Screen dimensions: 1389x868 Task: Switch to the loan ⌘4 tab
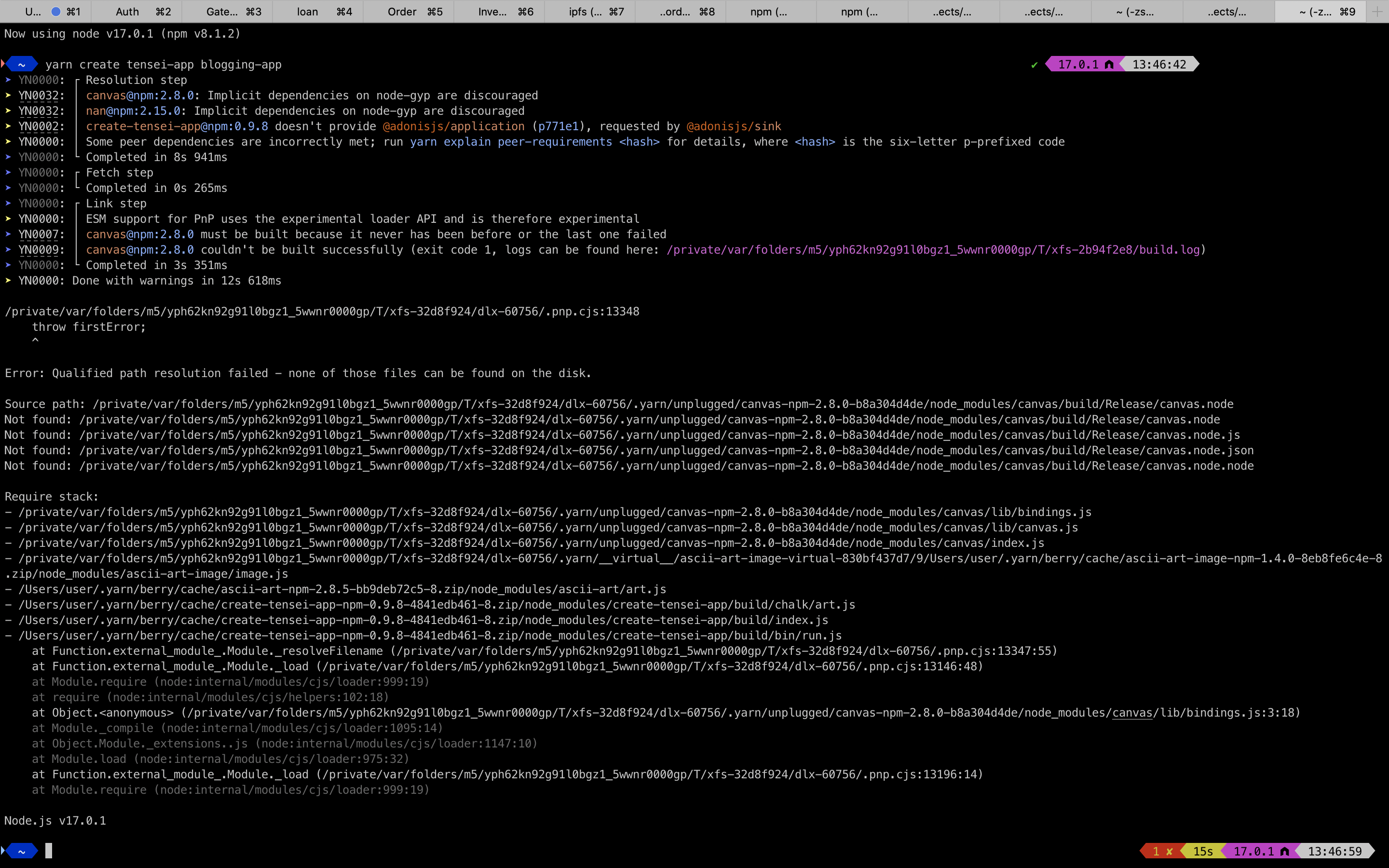pyautogui.click(x=317, y=12)
